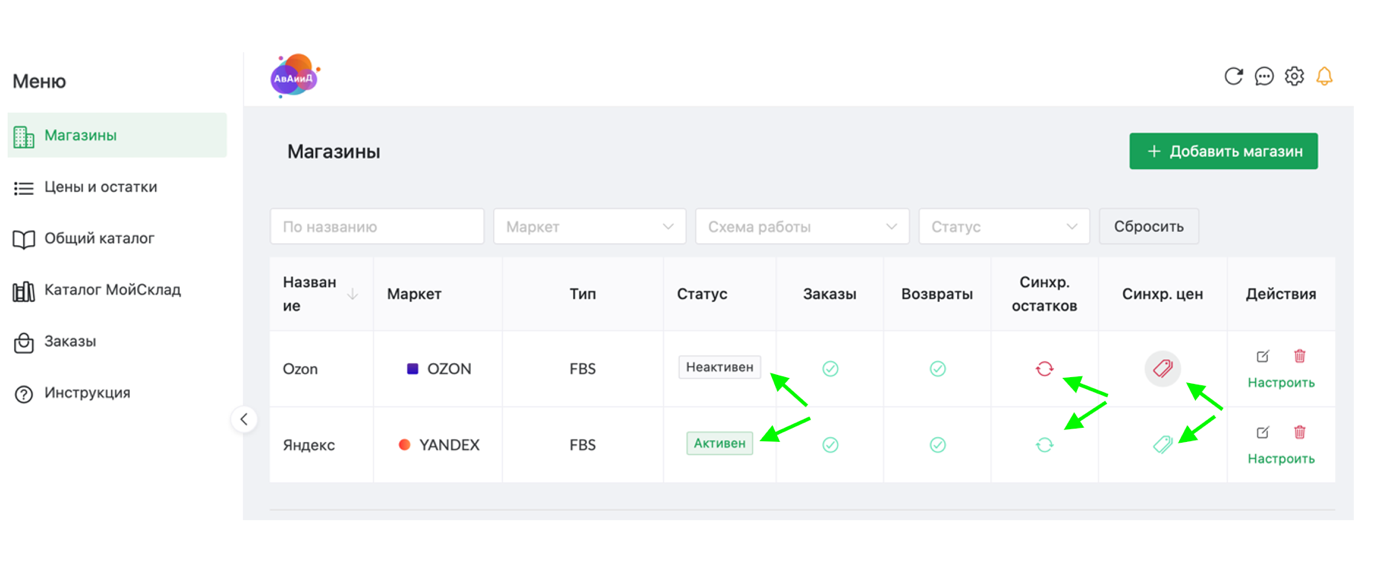This screenshot has height=568, width=1380.
Task: Click edit icon for Яндекс store
Action: (x=1263, y=432)
